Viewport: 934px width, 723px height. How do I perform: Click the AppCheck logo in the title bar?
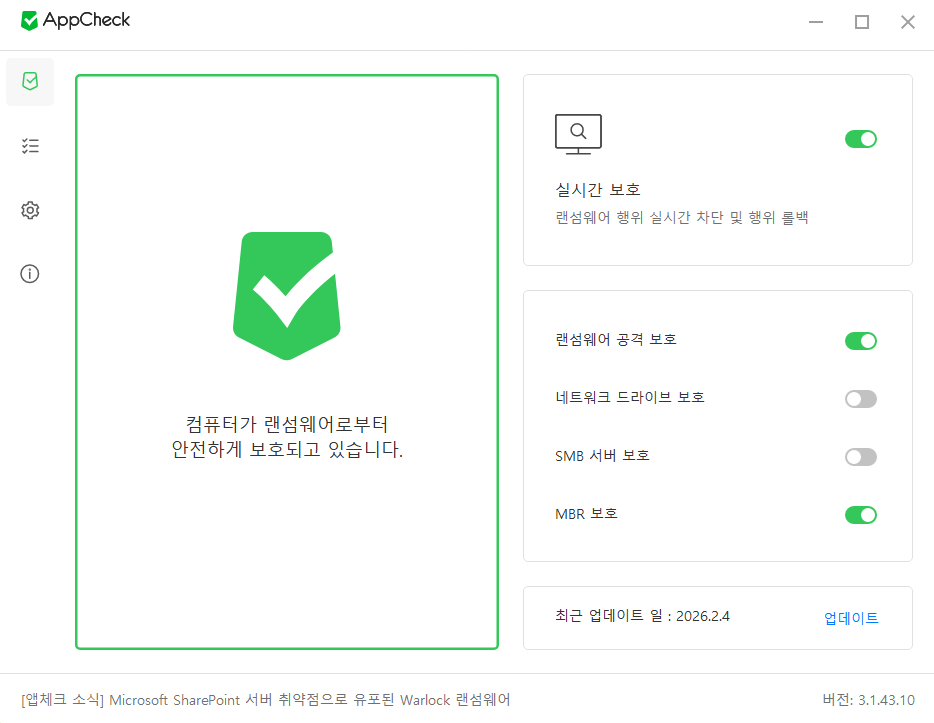click(75, 20)
